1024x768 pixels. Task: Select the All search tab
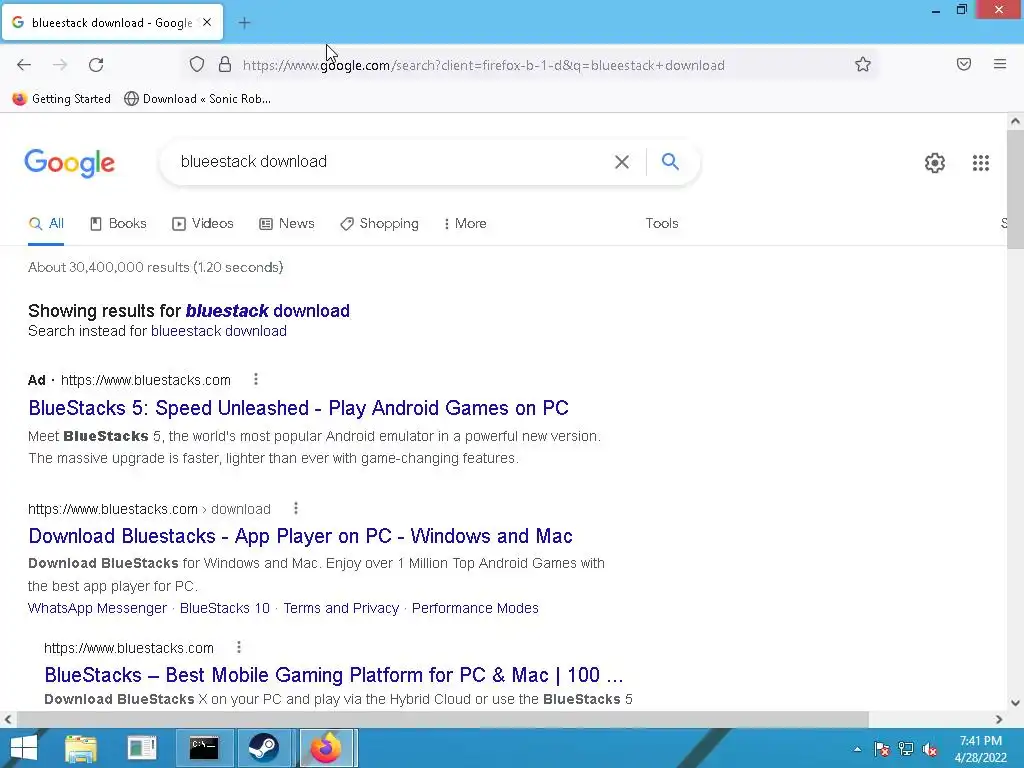[46, 223]
